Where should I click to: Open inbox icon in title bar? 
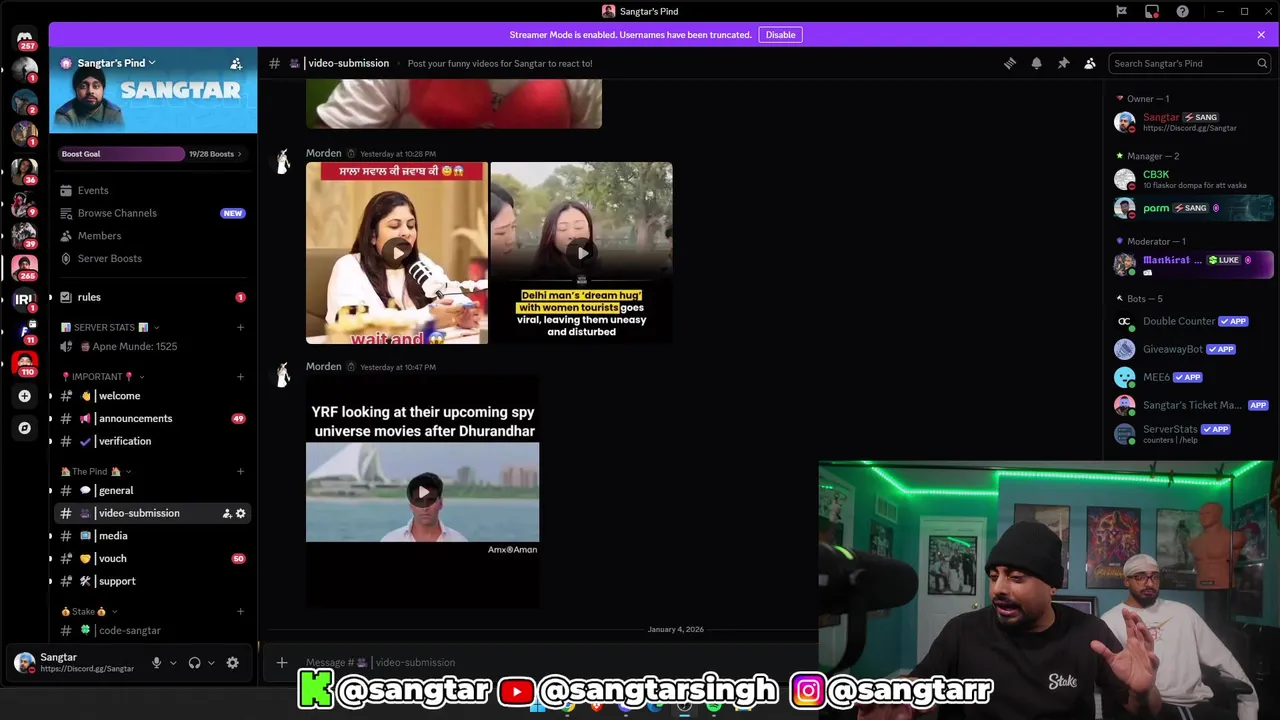pos(1152,11)
